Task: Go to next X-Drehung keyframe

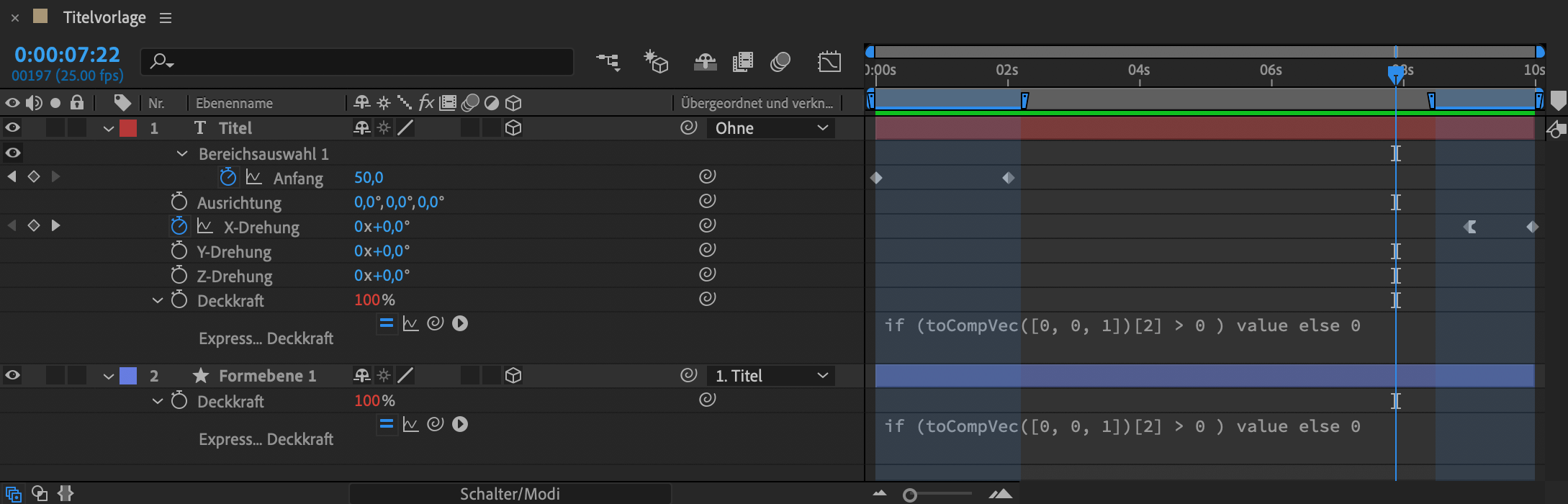Action: pyautogui.click(x=55, y=225)
